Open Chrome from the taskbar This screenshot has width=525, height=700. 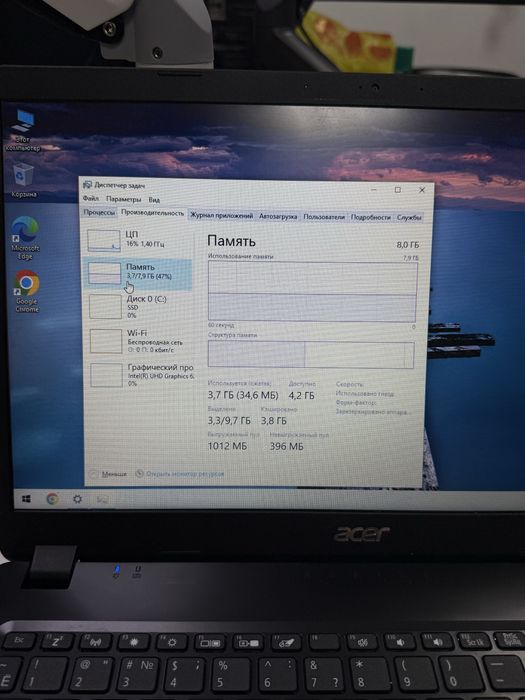[x=53, y=499]
